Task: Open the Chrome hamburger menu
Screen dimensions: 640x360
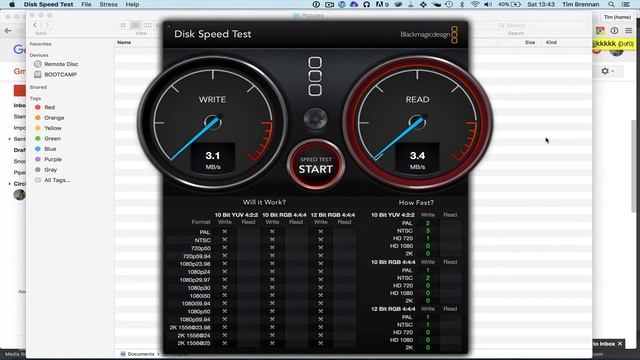Action: pos(629,31)
